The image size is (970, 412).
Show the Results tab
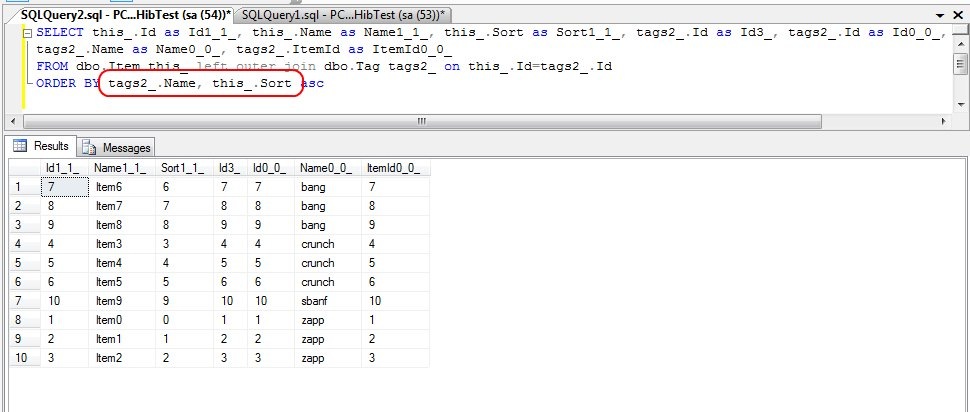tap(41, 146)
